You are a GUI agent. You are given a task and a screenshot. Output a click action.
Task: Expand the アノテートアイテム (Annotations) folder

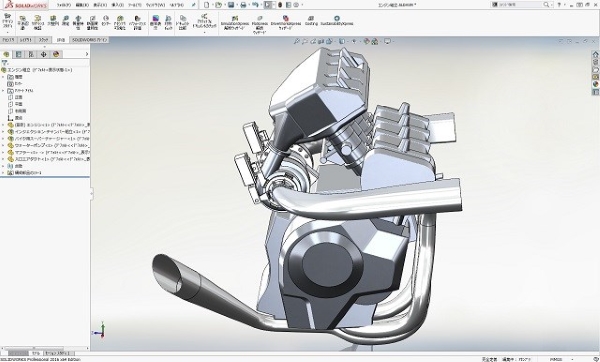[x=3, y=91]
